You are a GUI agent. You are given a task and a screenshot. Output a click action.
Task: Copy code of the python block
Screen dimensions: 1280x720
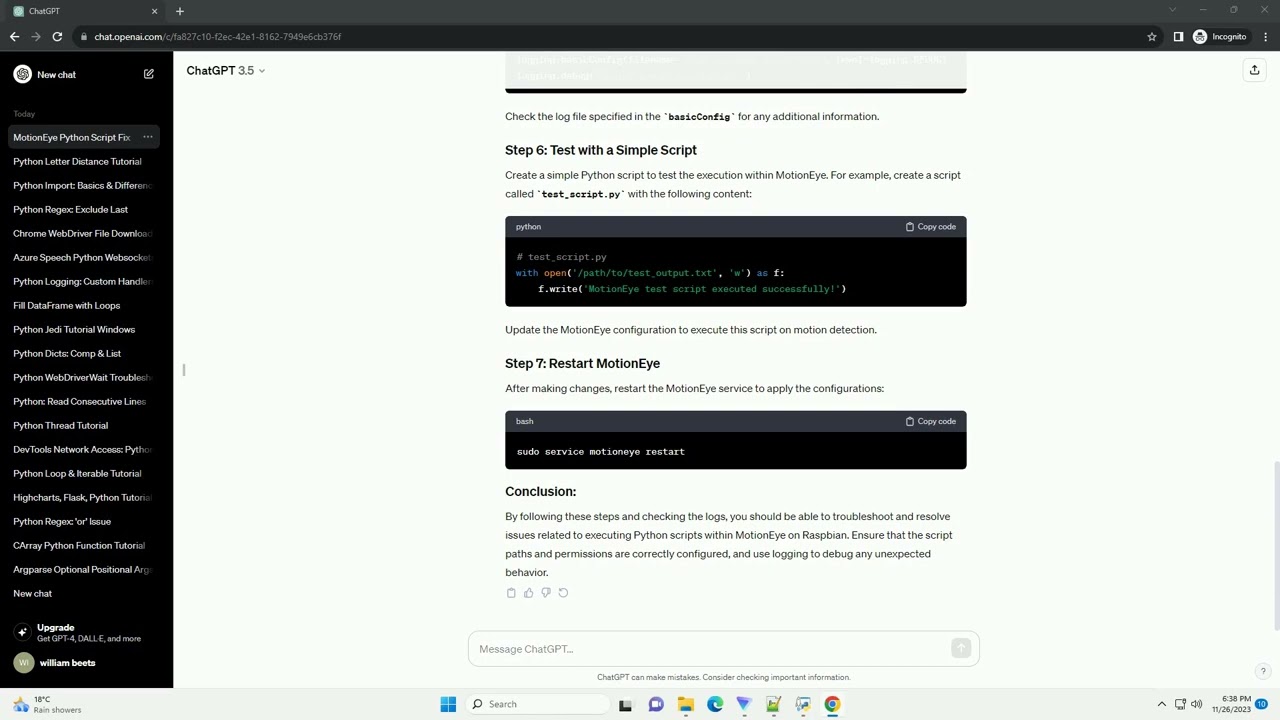tap(931, 227)
